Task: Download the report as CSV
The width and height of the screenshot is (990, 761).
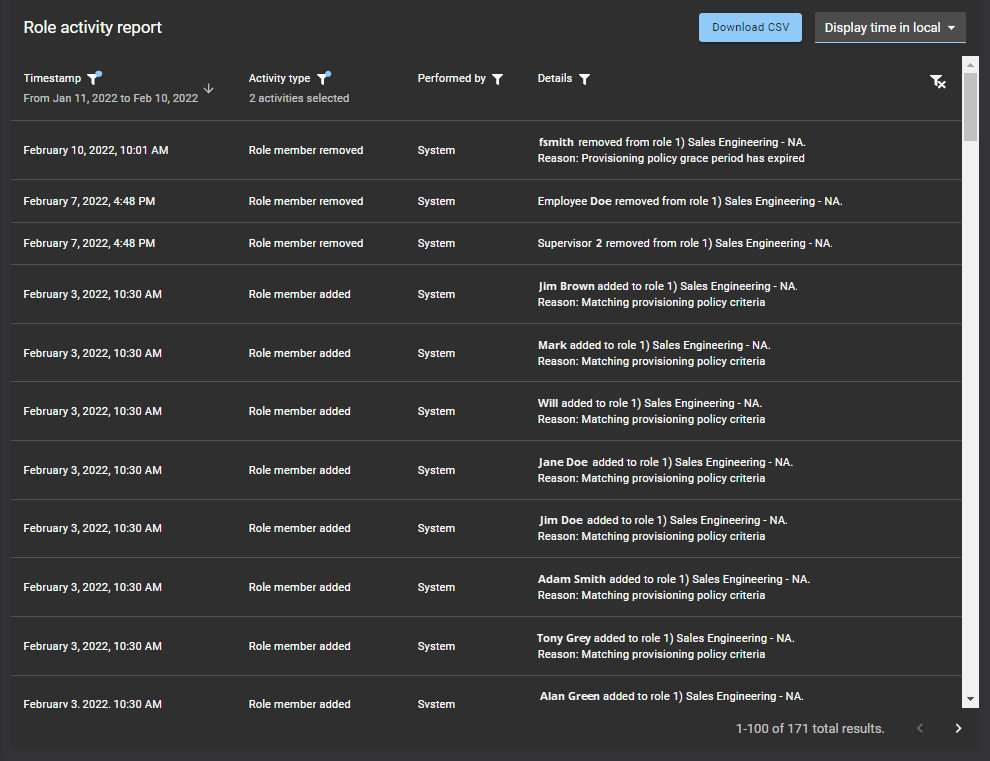Action: tap(750, 28)
